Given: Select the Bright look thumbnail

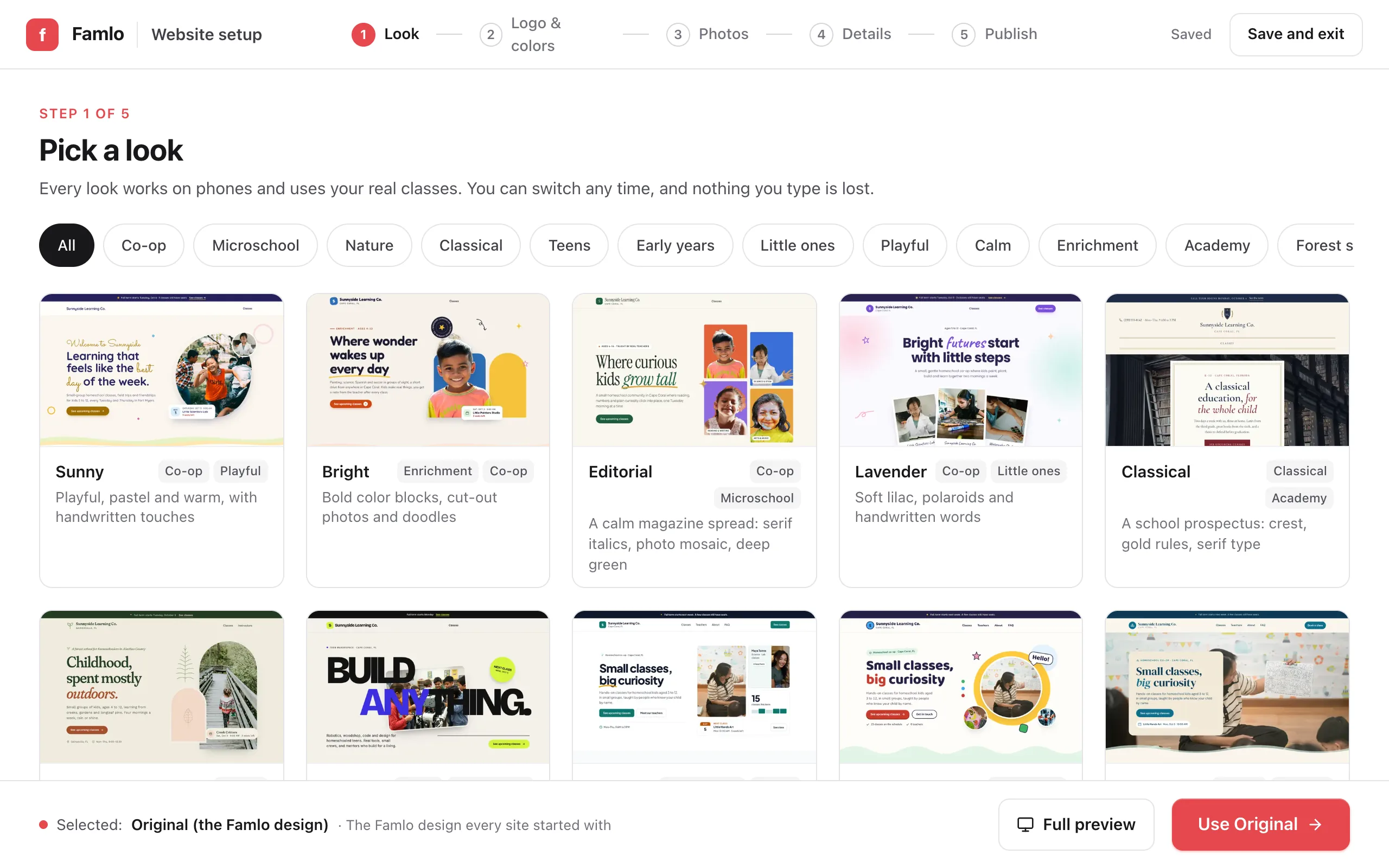Looking at the screenshot, I should pos(428,371).
